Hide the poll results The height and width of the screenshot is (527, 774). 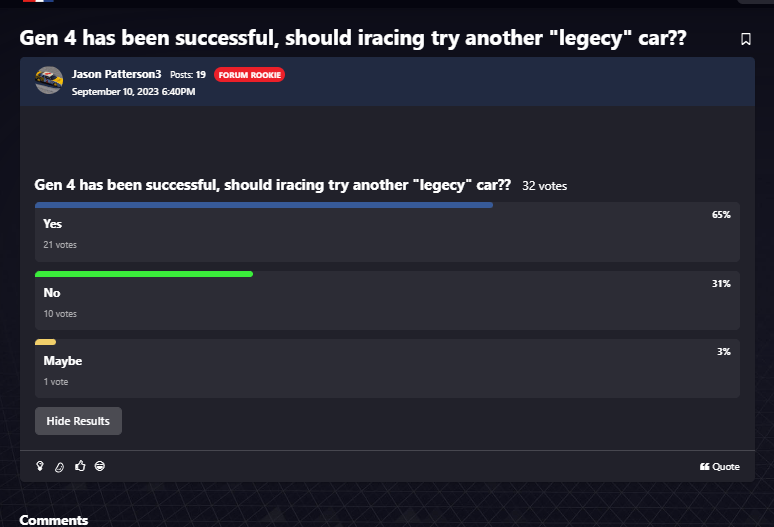(x=78, y=421)
